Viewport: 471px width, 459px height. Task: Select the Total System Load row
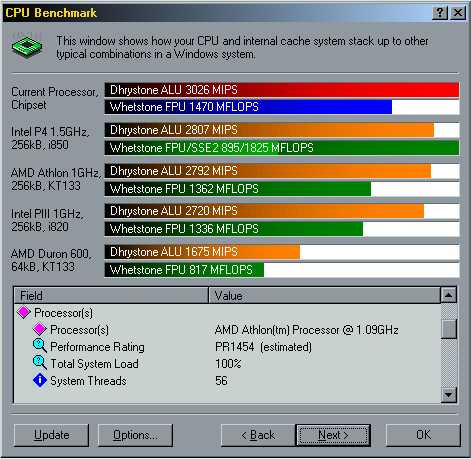pyautogui.click(x=227, y=364)
